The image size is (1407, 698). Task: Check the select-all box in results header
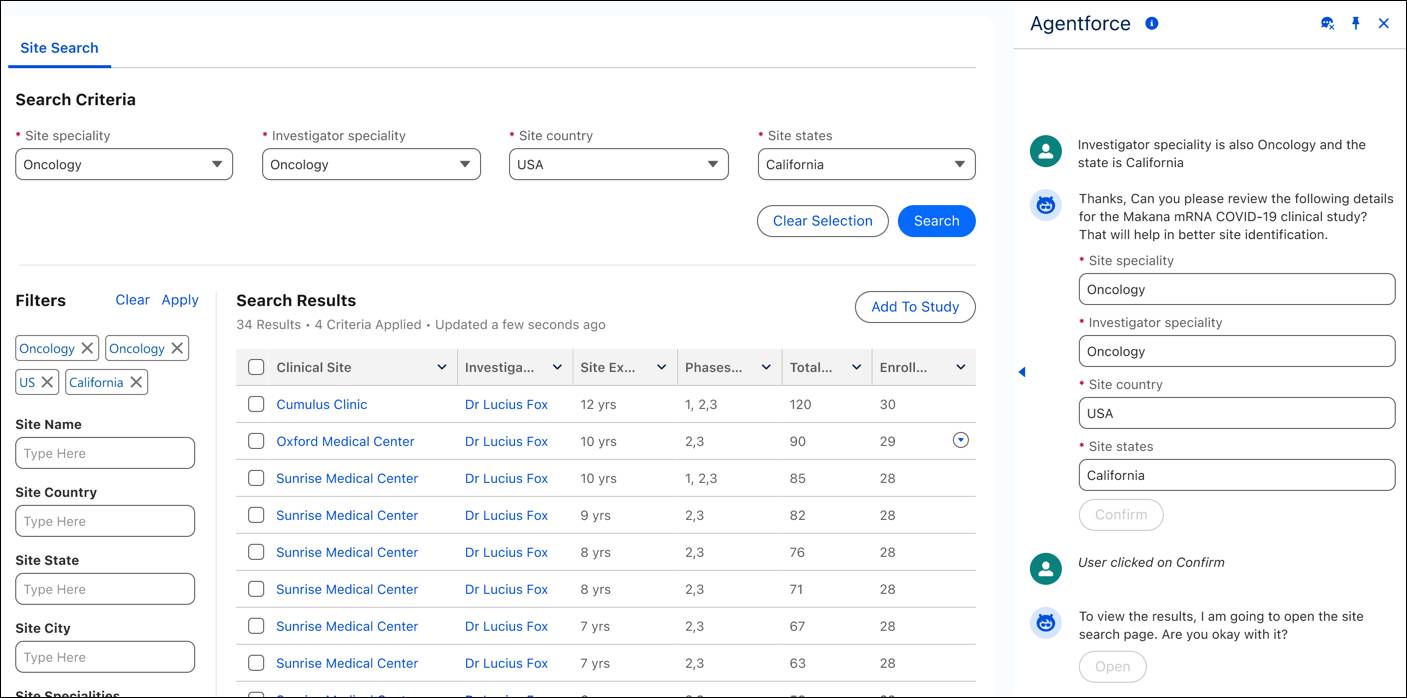tap(255, 366)
